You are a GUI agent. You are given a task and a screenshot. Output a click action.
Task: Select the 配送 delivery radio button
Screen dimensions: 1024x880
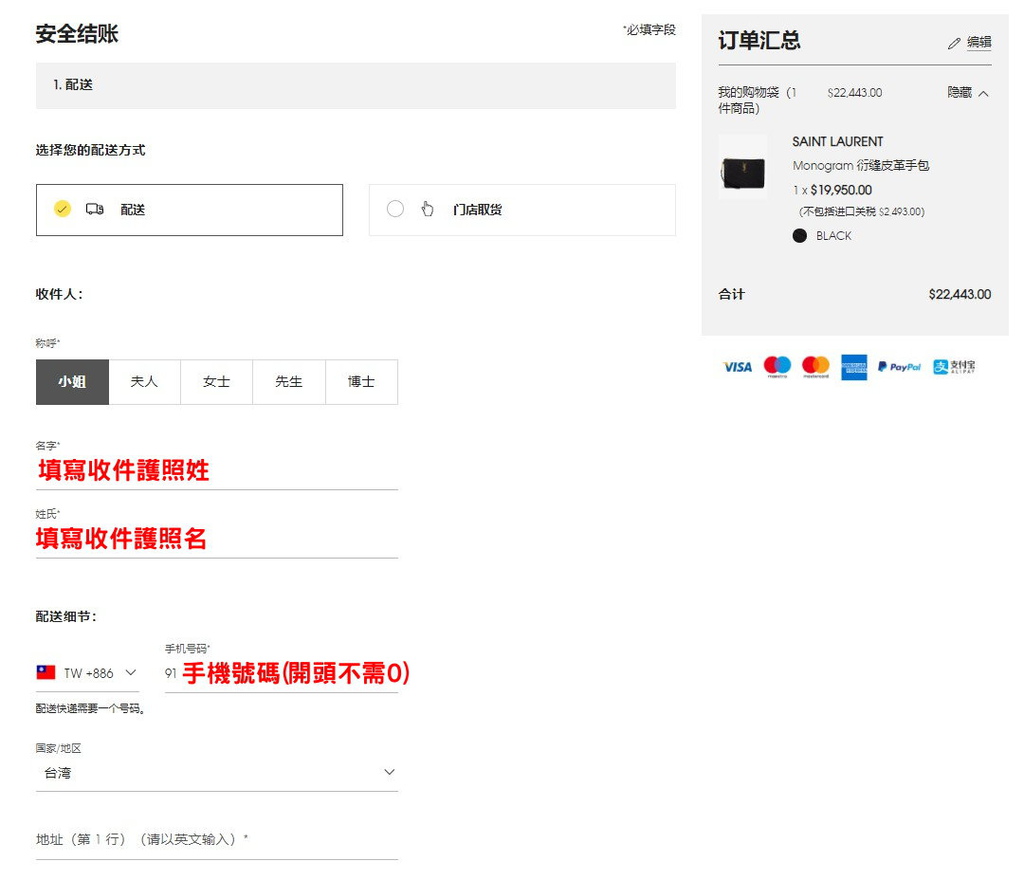[x=62, y=209]
